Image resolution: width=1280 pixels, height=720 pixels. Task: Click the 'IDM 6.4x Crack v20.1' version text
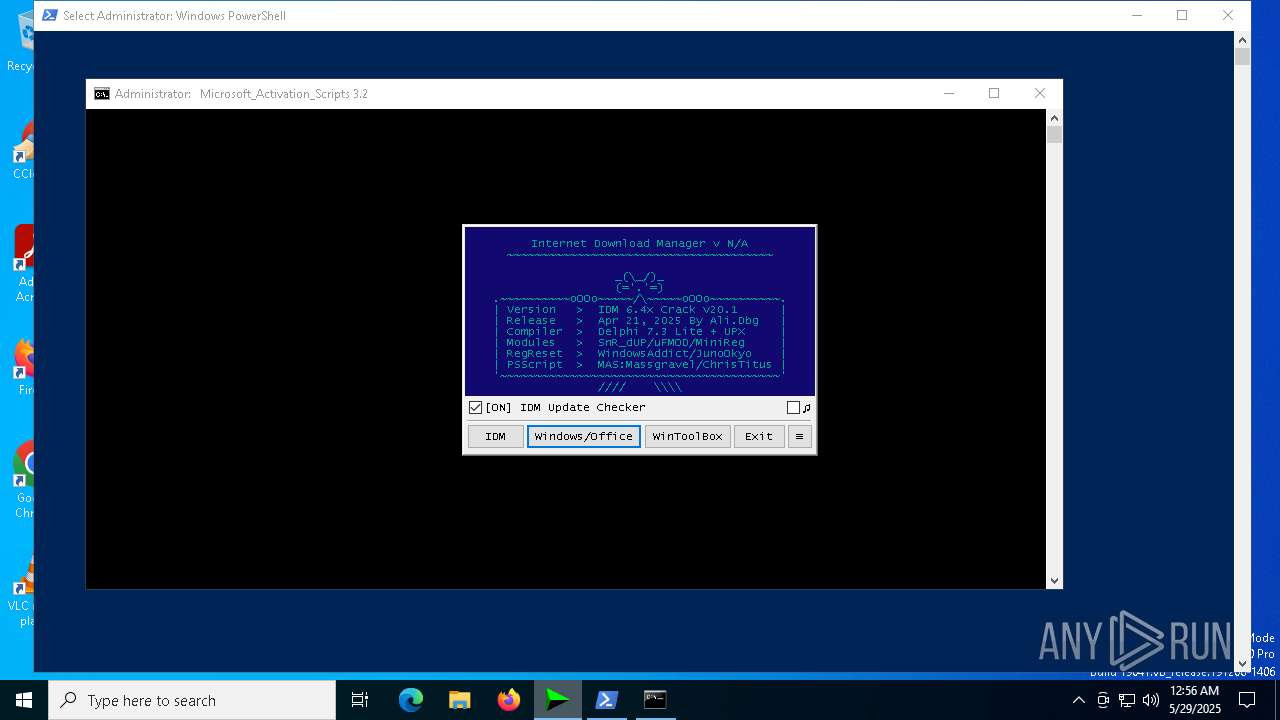pos(667,310)
